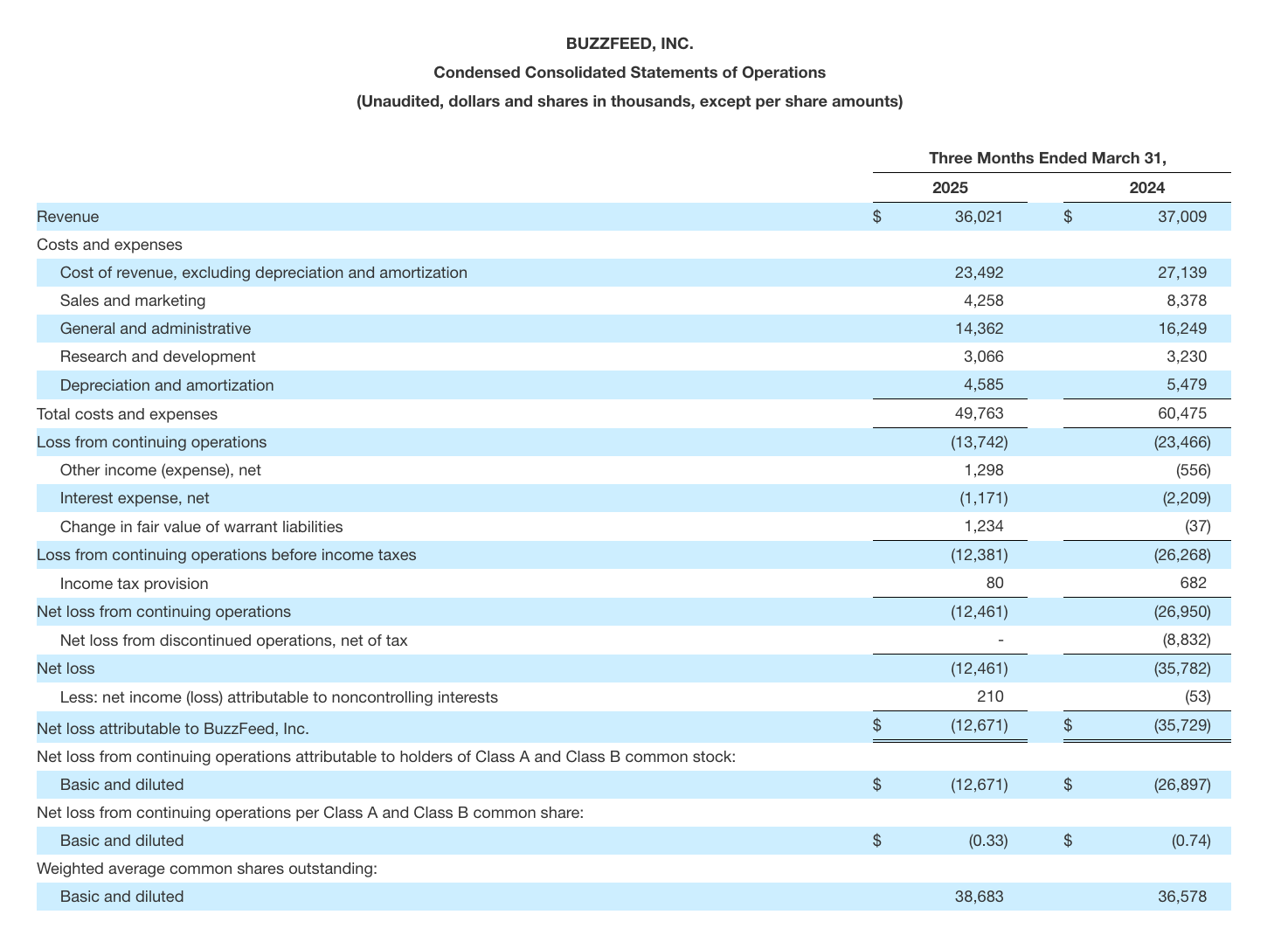Select G&A value 14,362
1288x949 pixels.
coord(979,329)
